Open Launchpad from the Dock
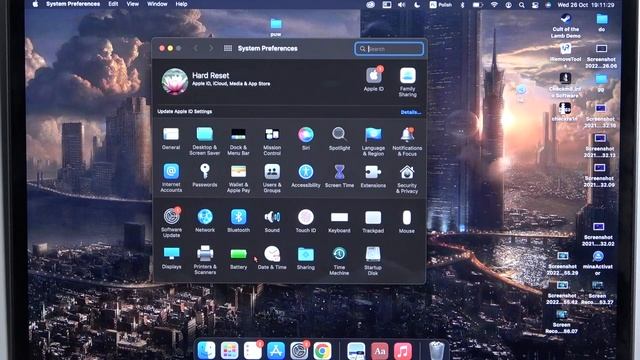Image resolution: width=640 pixels, height=360 pixels. (x=229, y=350)
